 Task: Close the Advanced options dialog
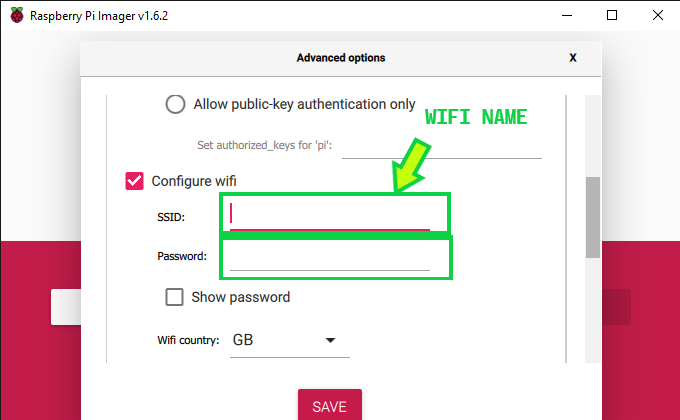(x=573, y=58)
